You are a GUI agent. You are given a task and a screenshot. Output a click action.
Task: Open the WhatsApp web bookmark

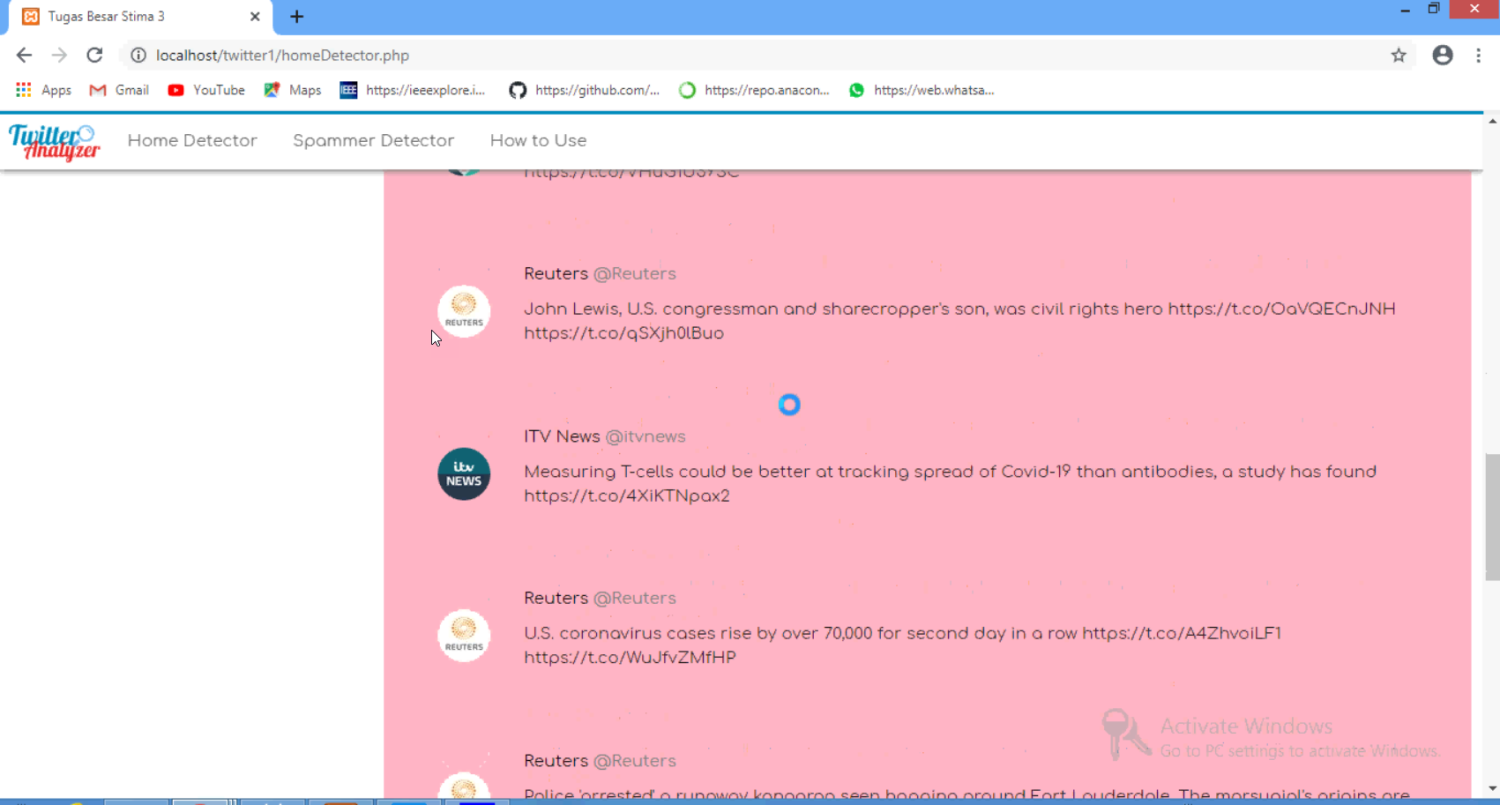[x=922, y=90]
